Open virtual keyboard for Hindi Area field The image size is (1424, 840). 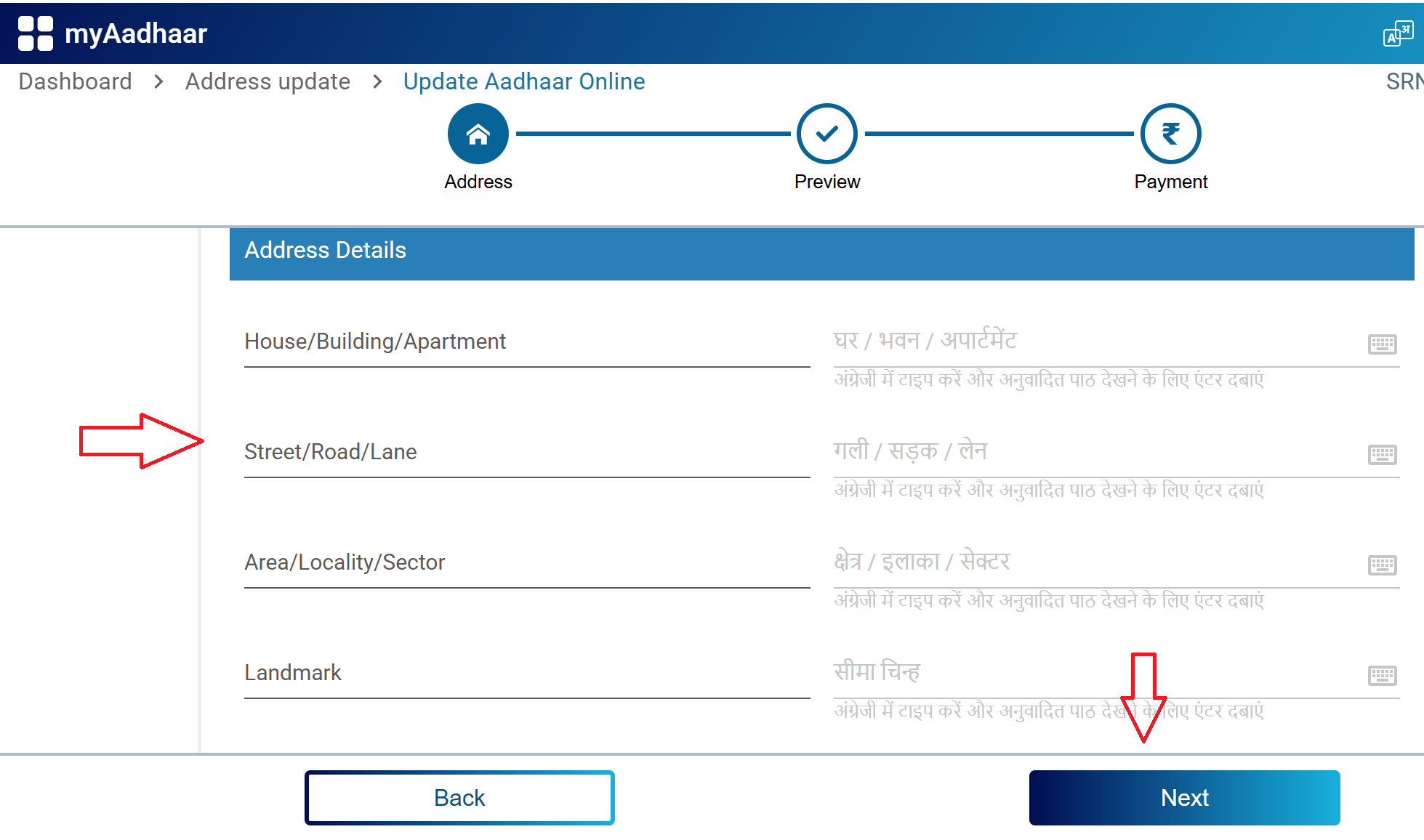1382,565
